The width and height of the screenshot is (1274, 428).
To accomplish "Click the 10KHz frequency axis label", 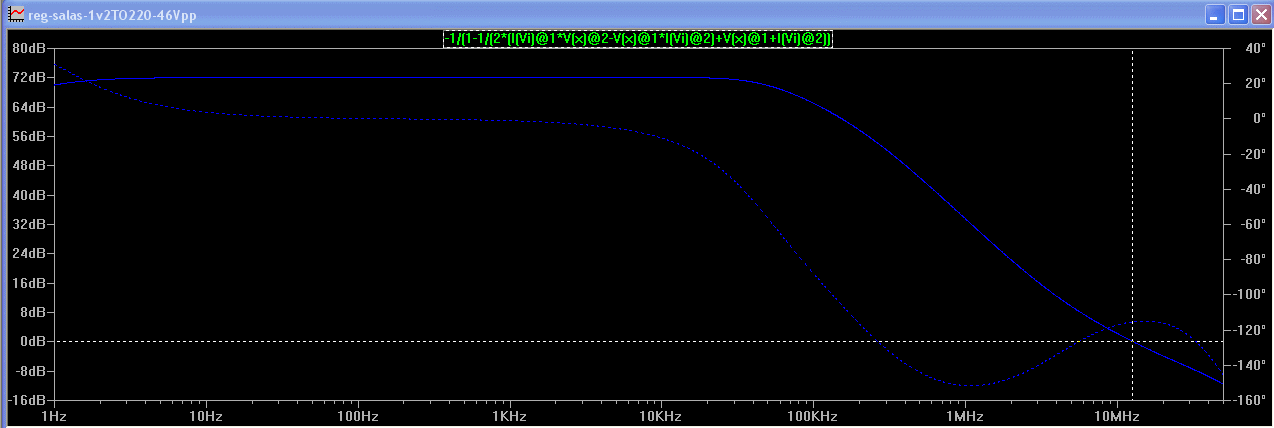I will [661, 415].
